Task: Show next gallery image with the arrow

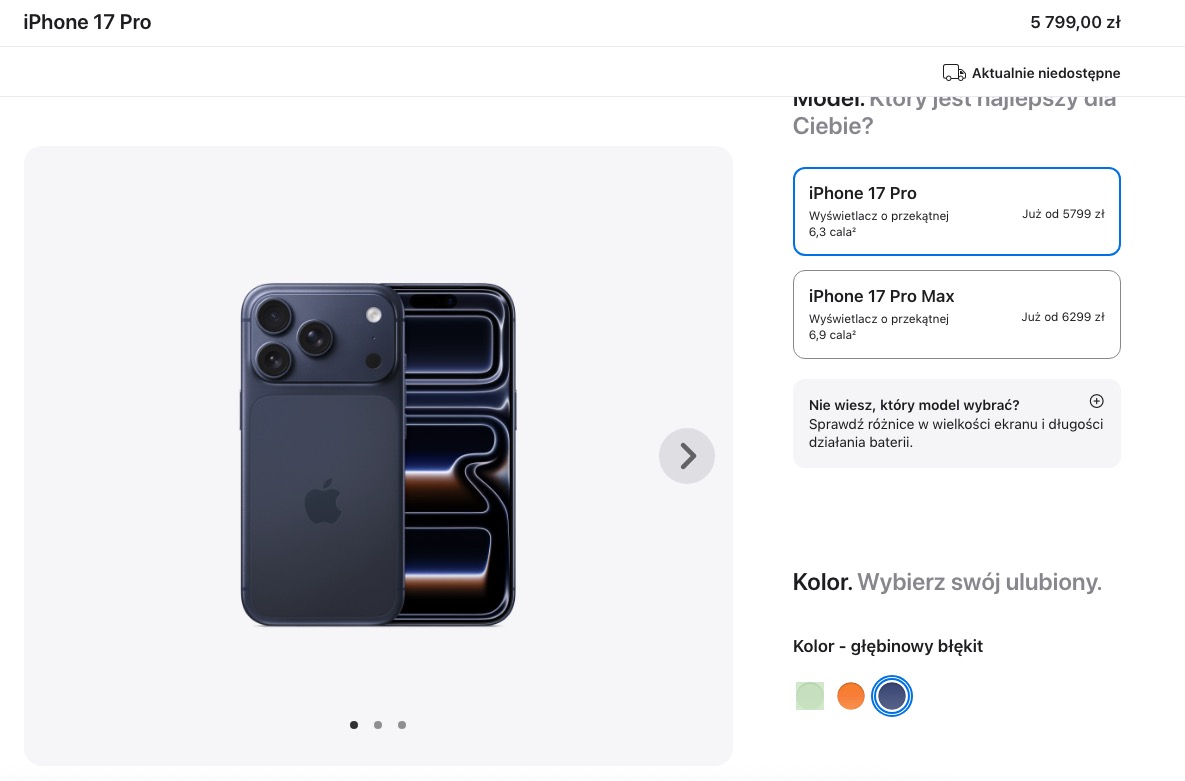Action: (x=686, y=456)
